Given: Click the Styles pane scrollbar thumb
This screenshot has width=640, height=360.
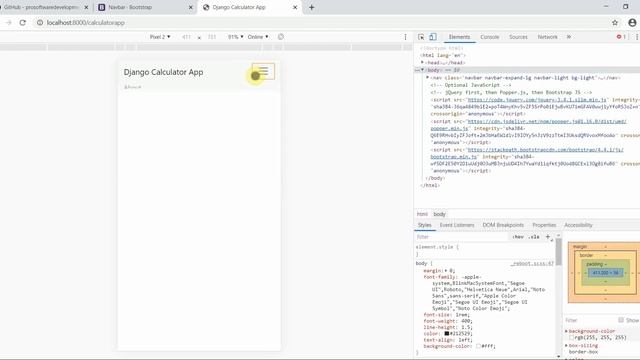Looking at the screenshot, I should (x=558, y=252).
